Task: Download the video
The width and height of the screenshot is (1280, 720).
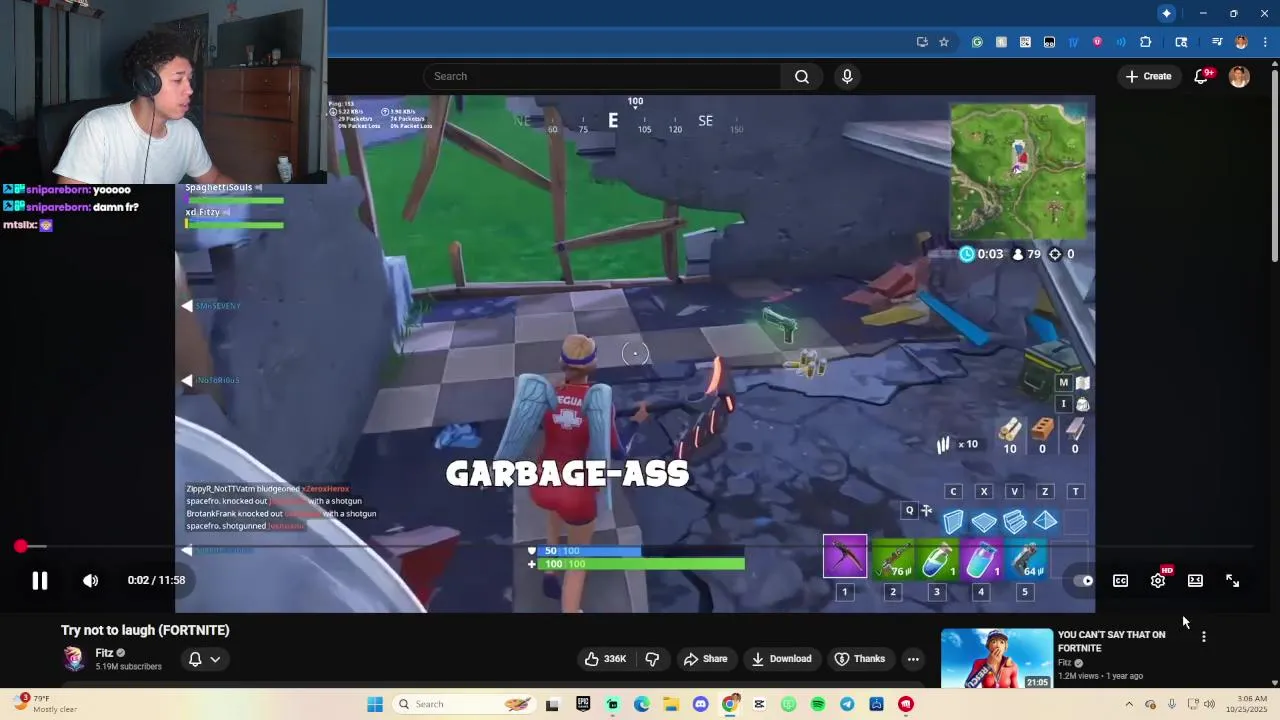Action: pos(781,658)
